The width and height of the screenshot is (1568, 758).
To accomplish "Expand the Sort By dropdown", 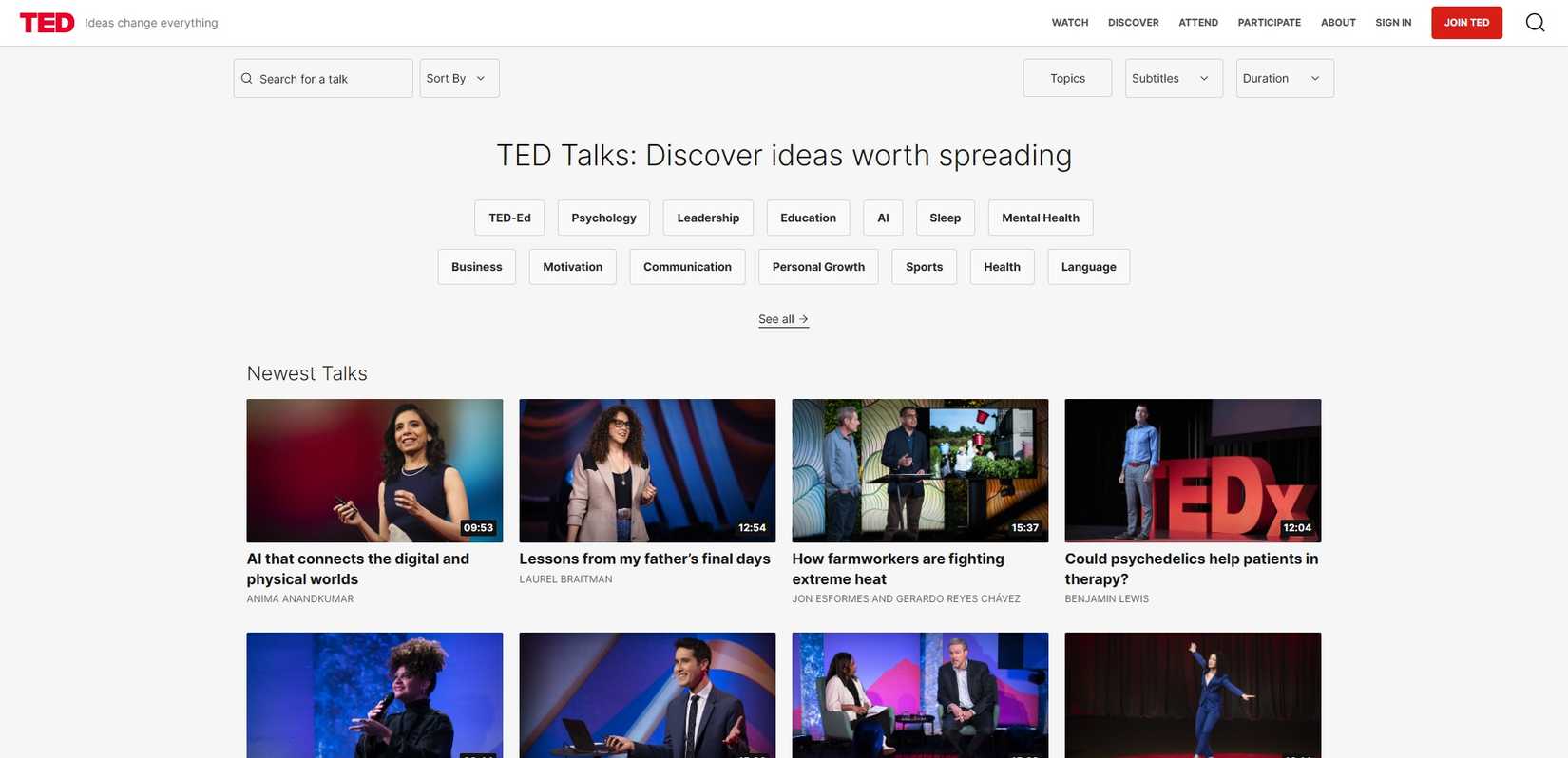I will [459, 79].
